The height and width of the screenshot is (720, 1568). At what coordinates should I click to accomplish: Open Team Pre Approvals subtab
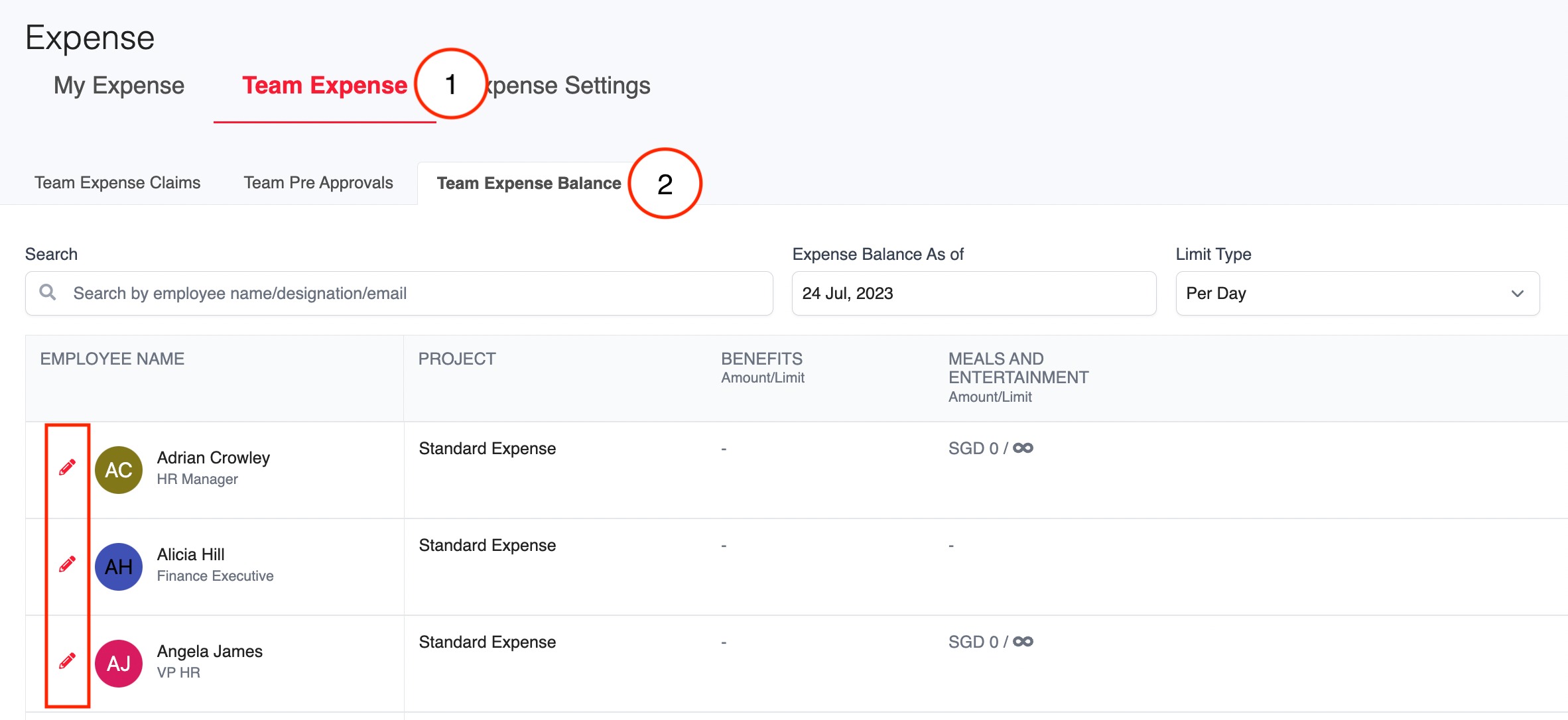[x=318, y=183]
